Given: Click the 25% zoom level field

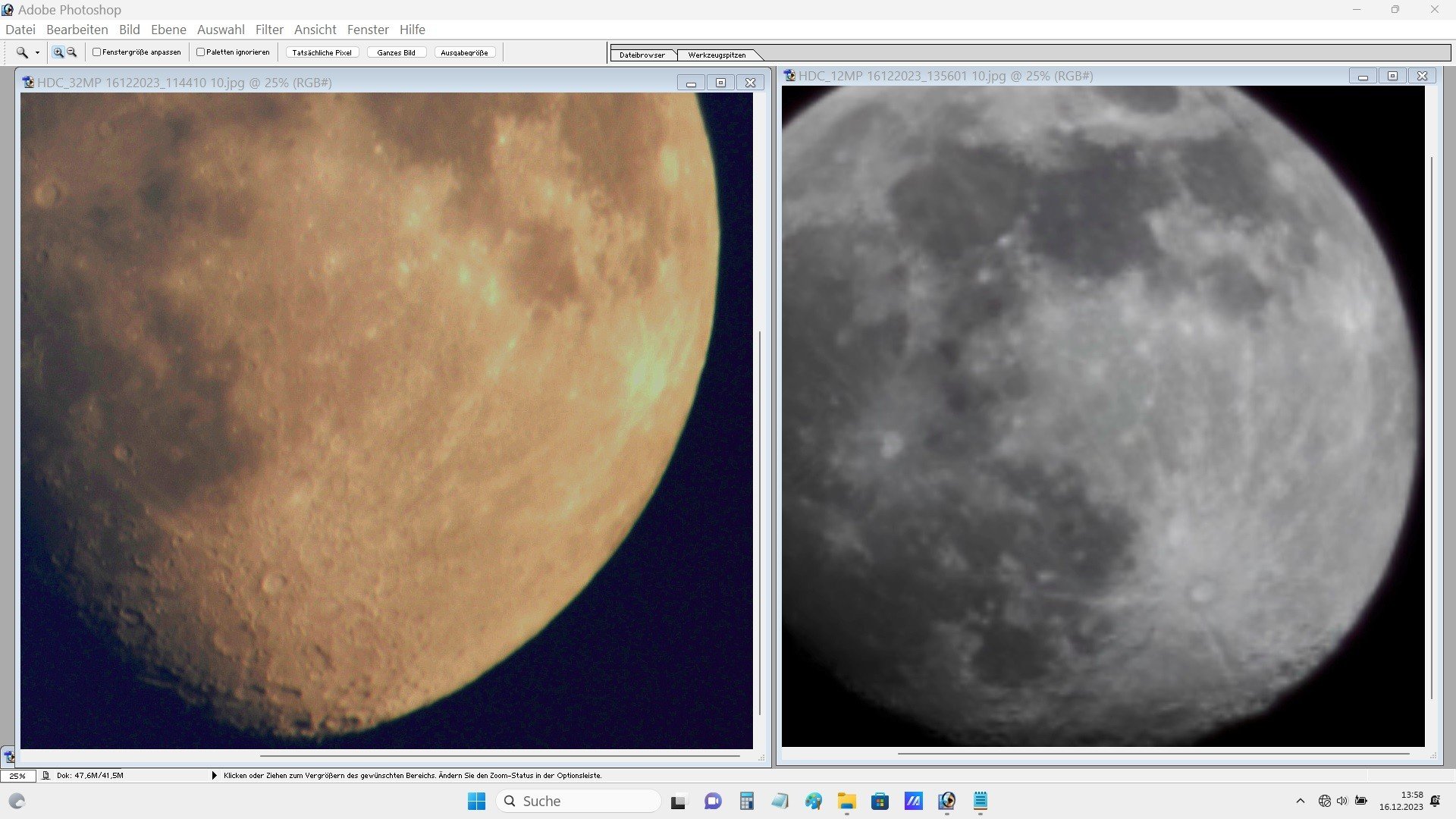Looking at the screenshot, I should [x=17, y=776].
